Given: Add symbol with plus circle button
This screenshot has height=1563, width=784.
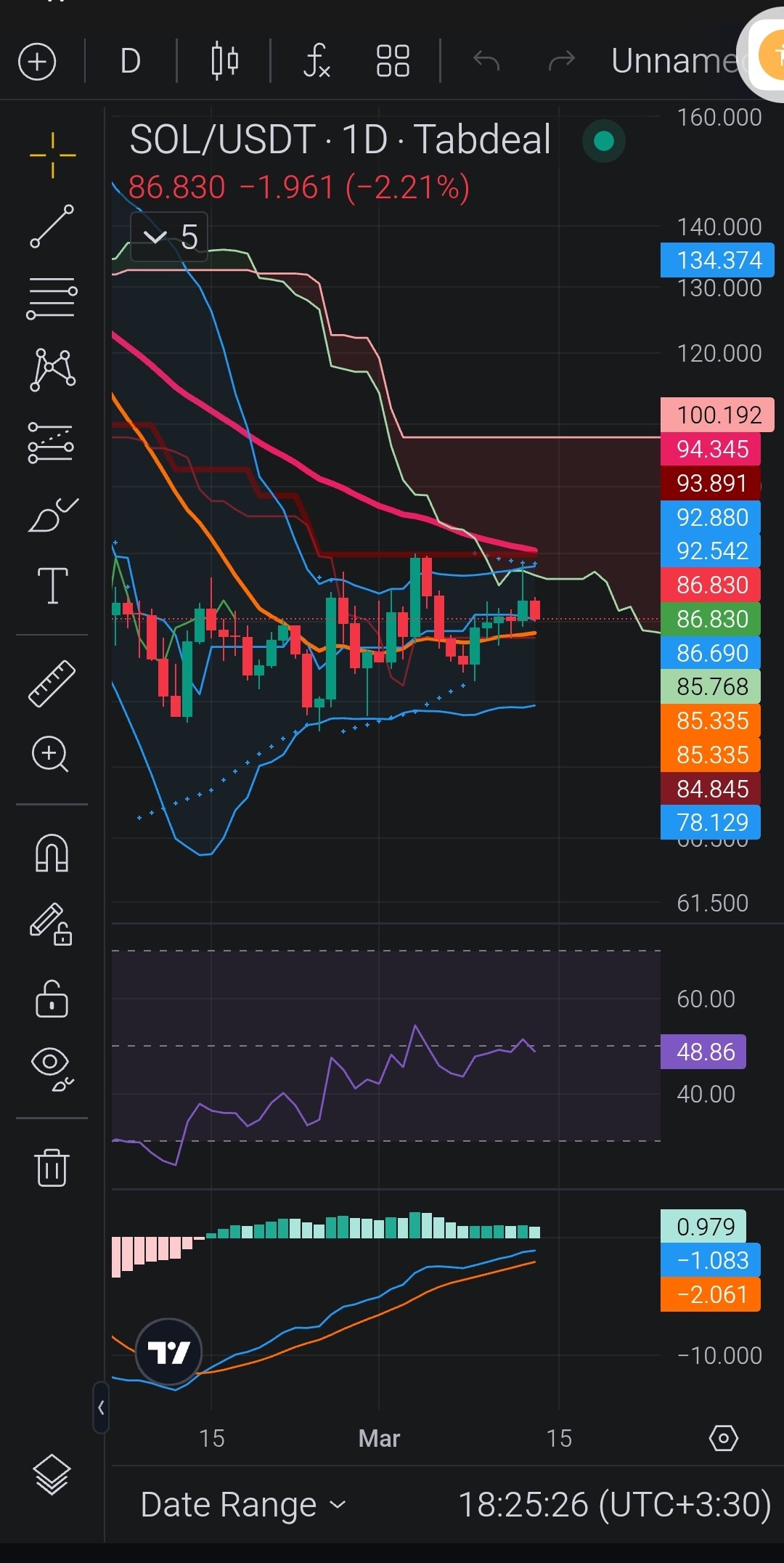Looking at the screenshot, I should tap(37, 61).
